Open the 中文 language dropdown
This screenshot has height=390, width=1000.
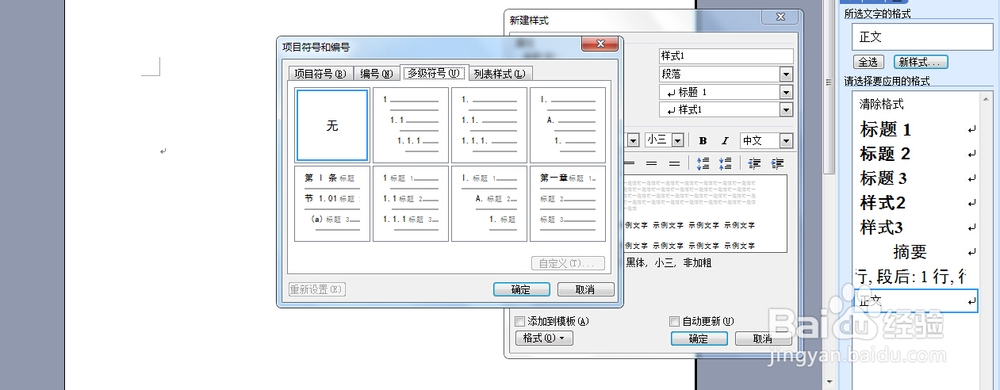[x=786, y=140]
